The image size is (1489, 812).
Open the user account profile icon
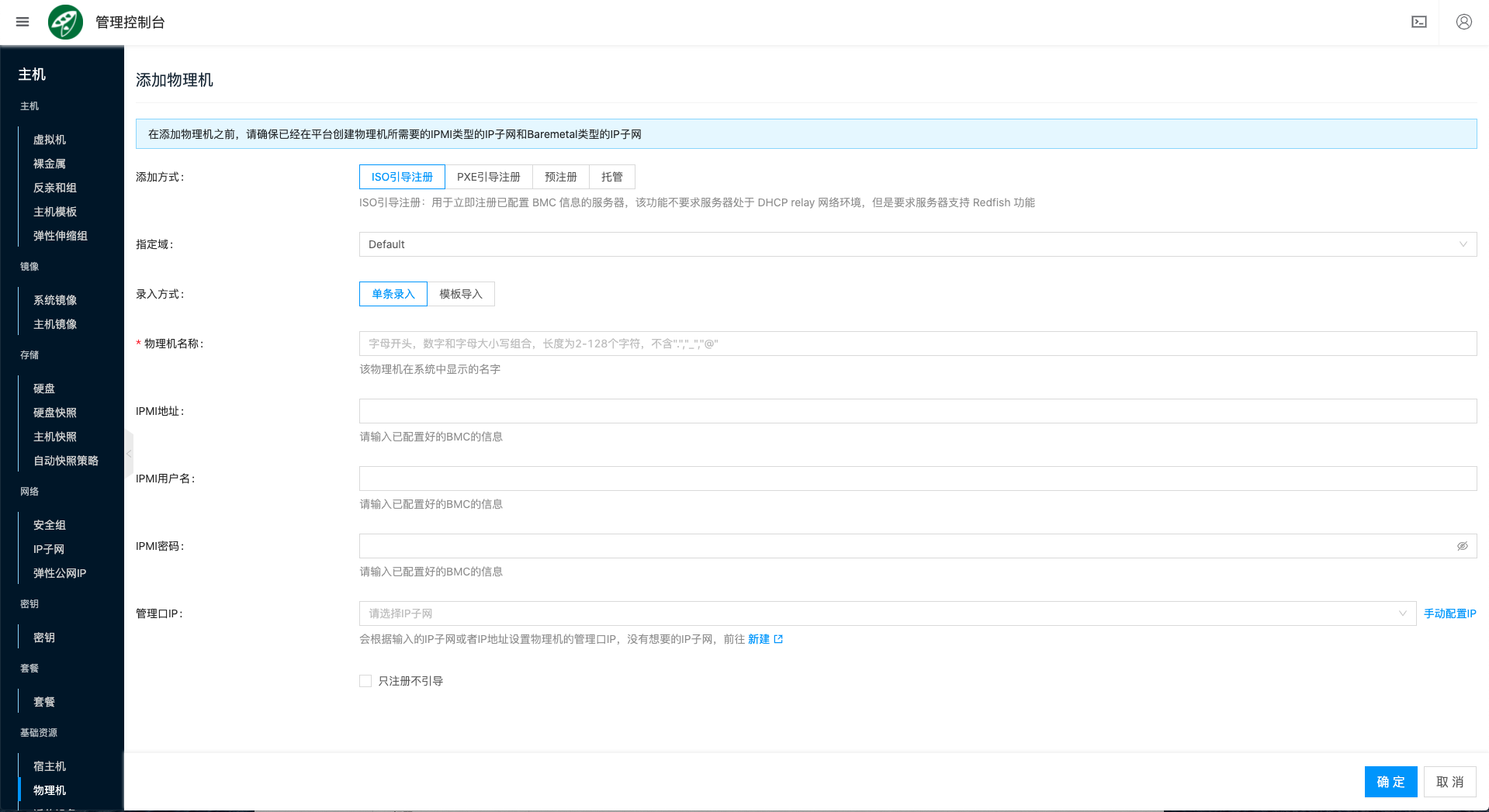tap(1463, 22)
